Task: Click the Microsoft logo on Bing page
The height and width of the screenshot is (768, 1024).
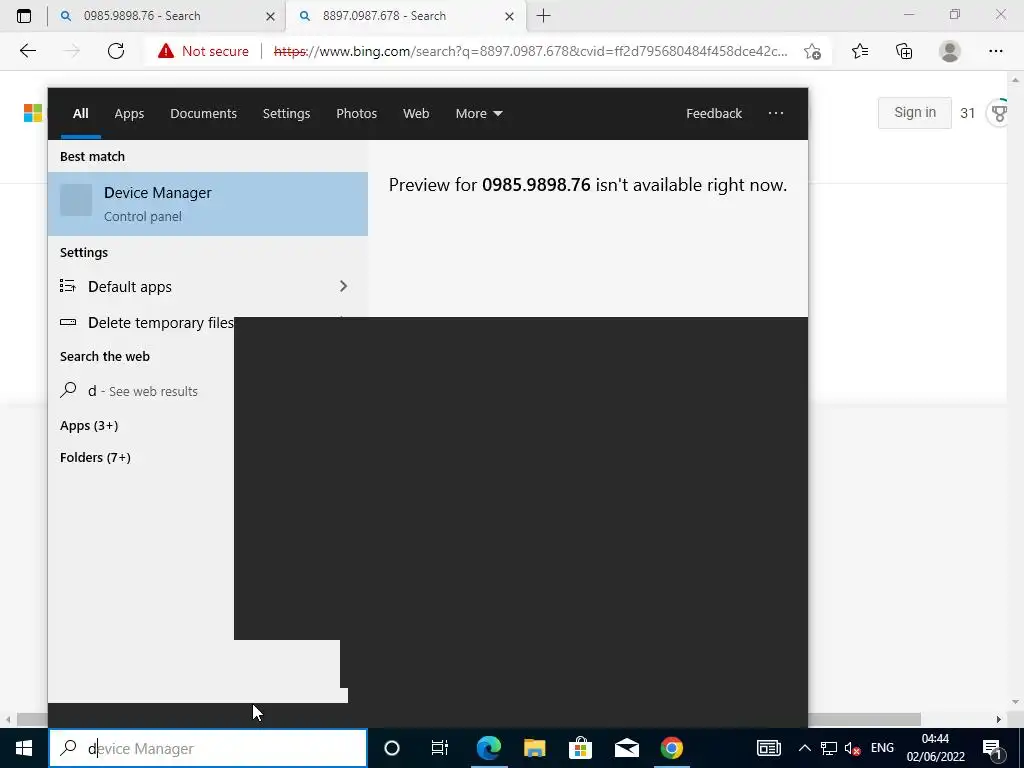Action: pyautogui.click(x=33, y=113)
